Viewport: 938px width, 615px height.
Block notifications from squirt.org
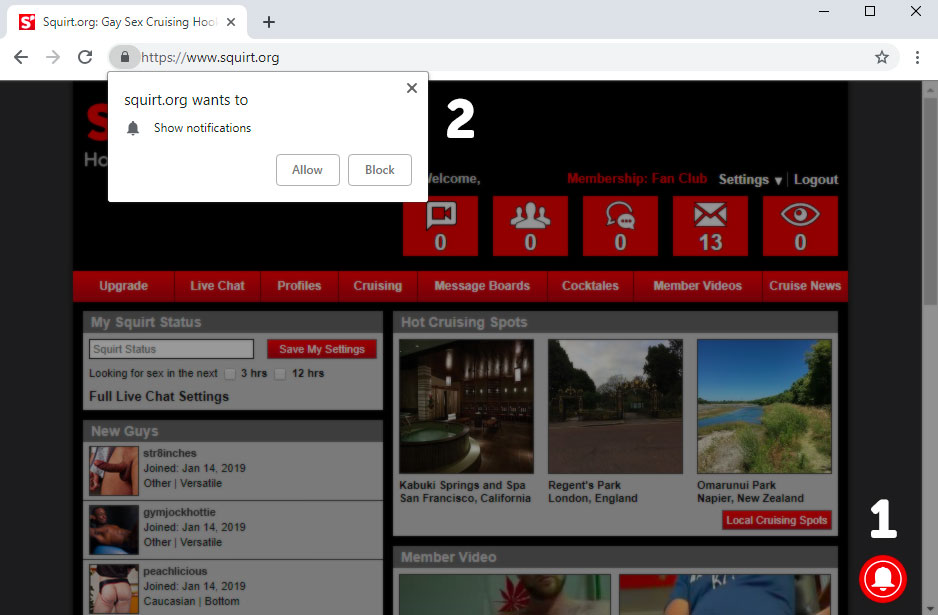click(380, 170)
